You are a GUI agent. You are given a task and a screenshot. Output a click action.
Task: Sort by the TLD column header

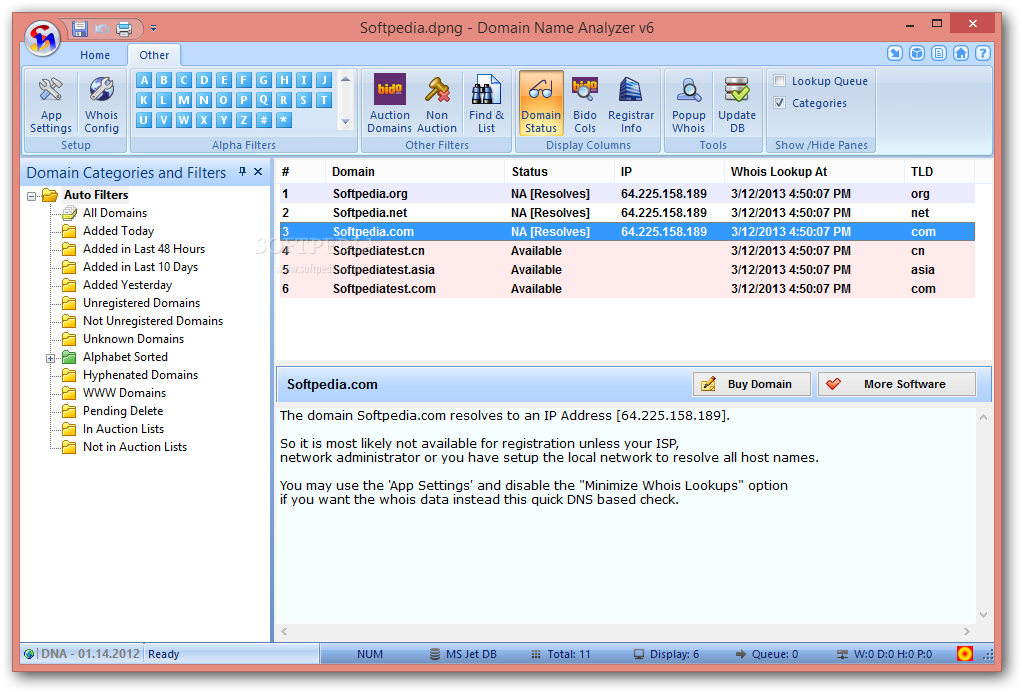pos(939,172)
